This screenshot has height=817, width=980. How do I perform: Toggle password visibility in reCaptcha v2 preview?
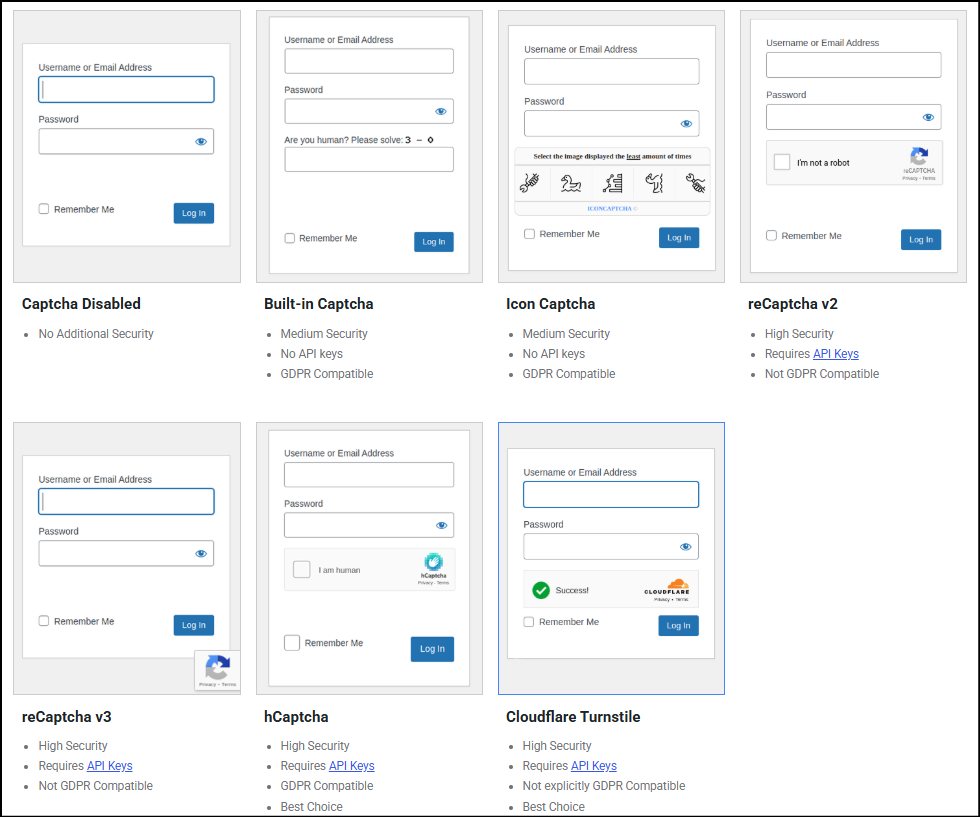click(928, 118)
